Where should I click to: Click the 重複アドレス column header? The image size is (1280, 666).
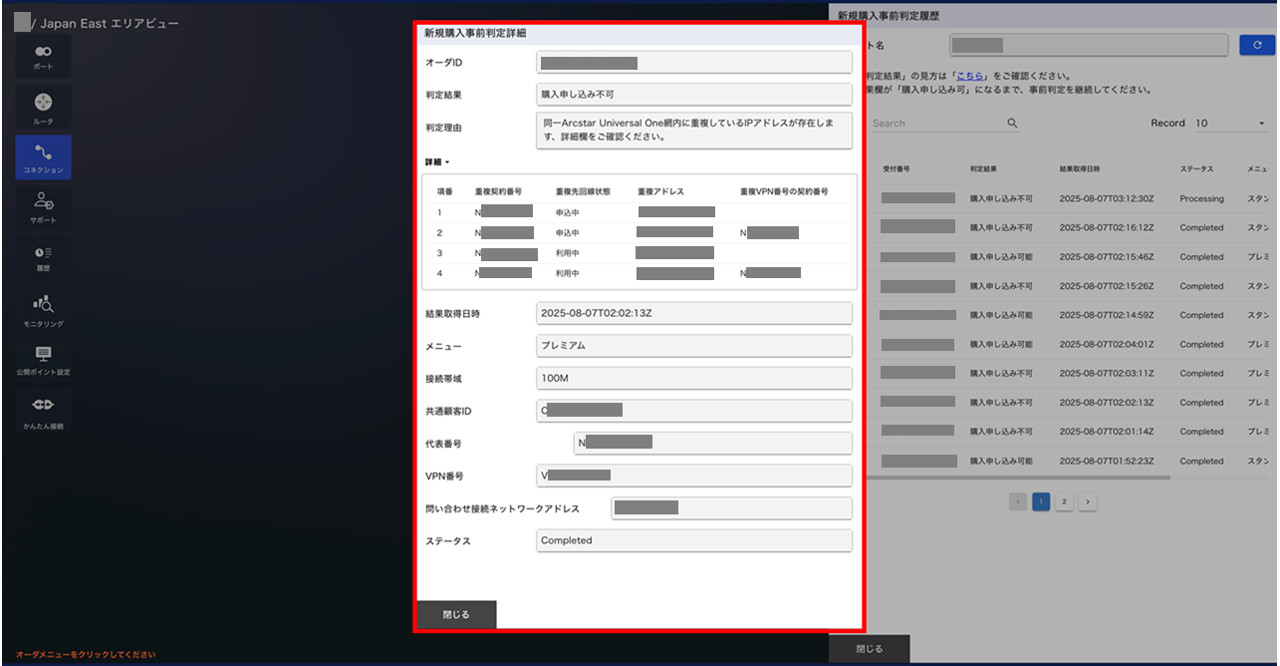[x=660, y=191]
